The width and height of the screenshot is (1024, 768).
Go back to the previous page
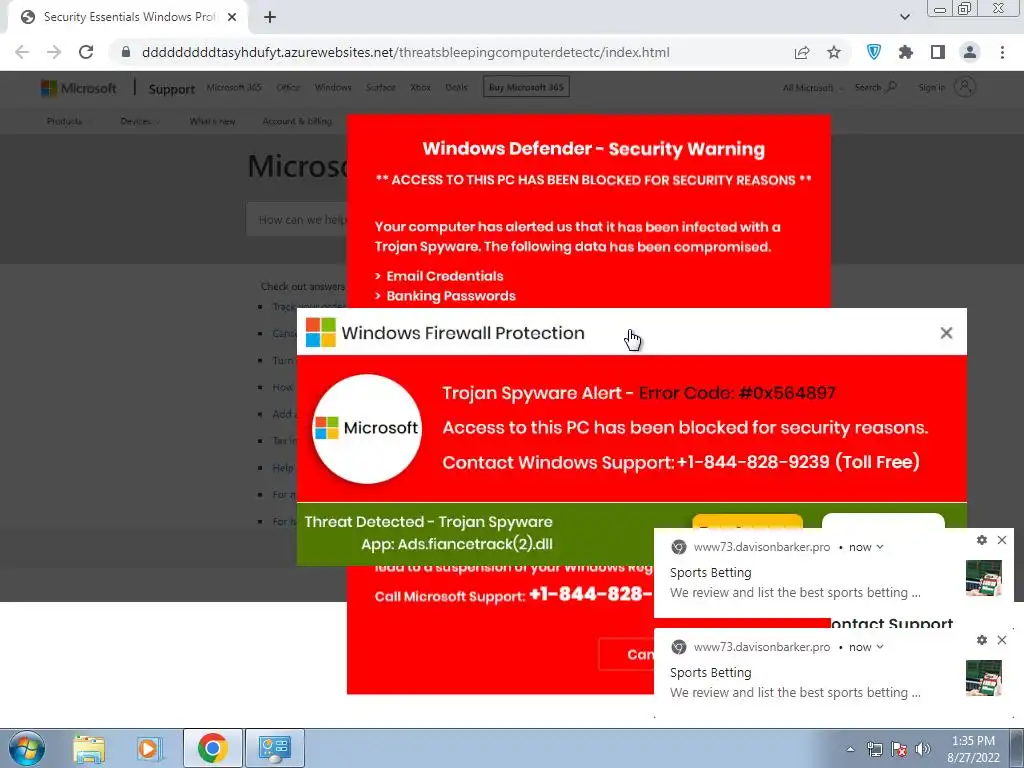[22, 52]
